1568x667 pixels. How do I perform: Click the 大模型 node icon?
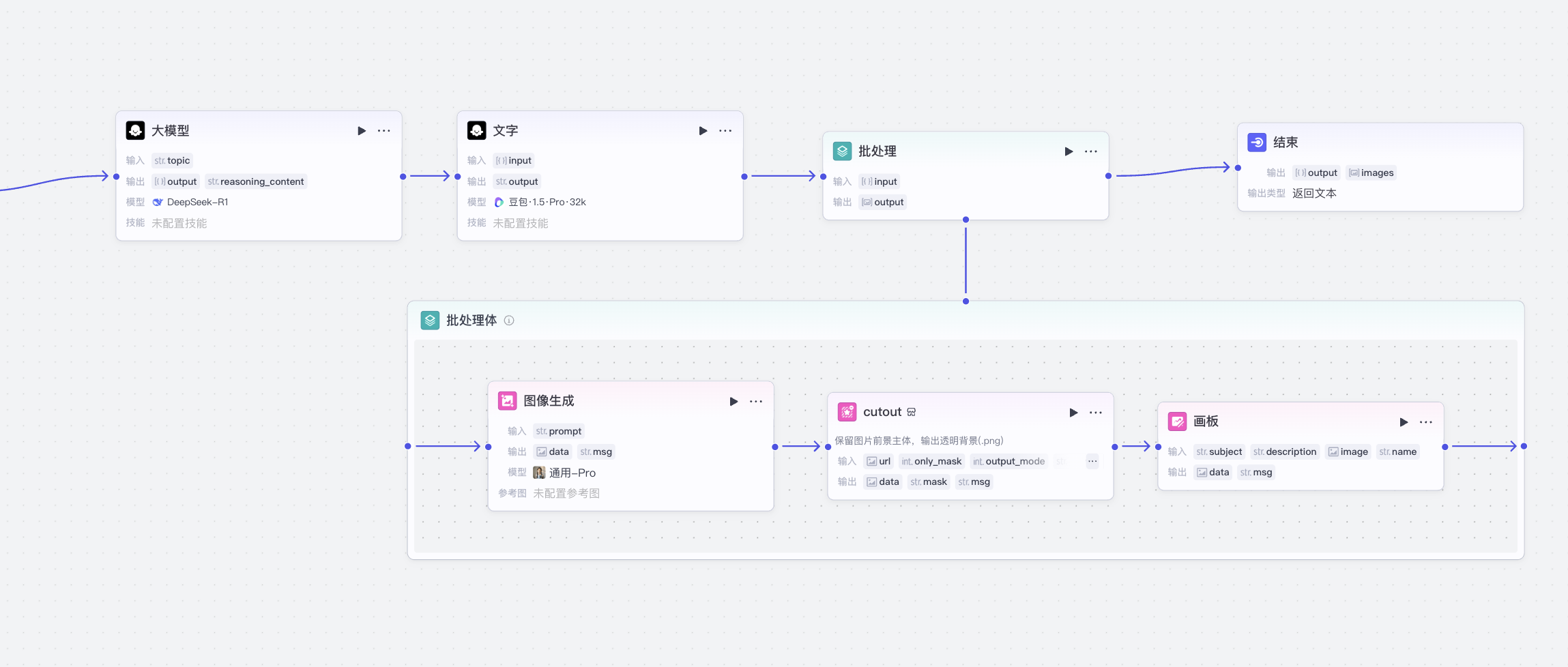[x=136, y=130]
